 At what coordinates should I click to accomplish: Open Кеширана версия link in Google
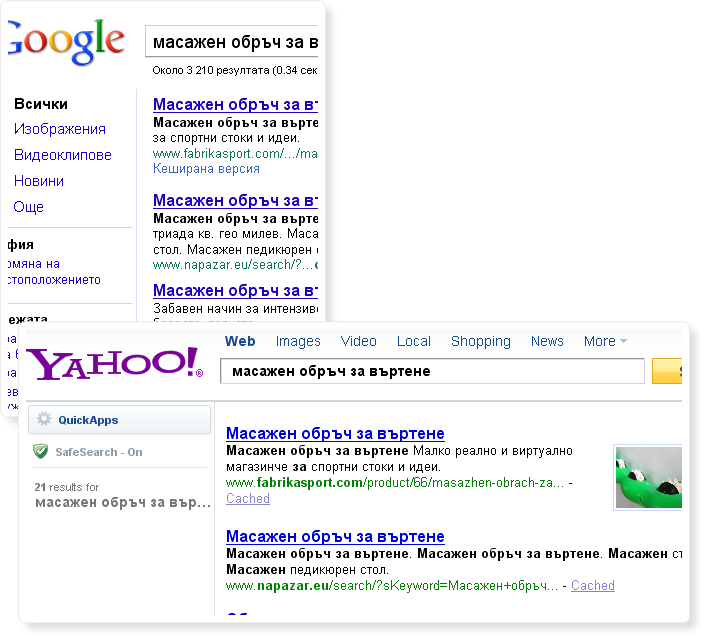(x=206, y=169)
